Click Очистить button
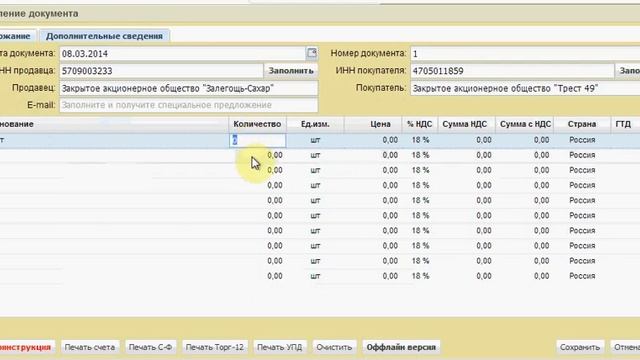The height and width of the screenshot is (360, 640). (x=334, y=347)
